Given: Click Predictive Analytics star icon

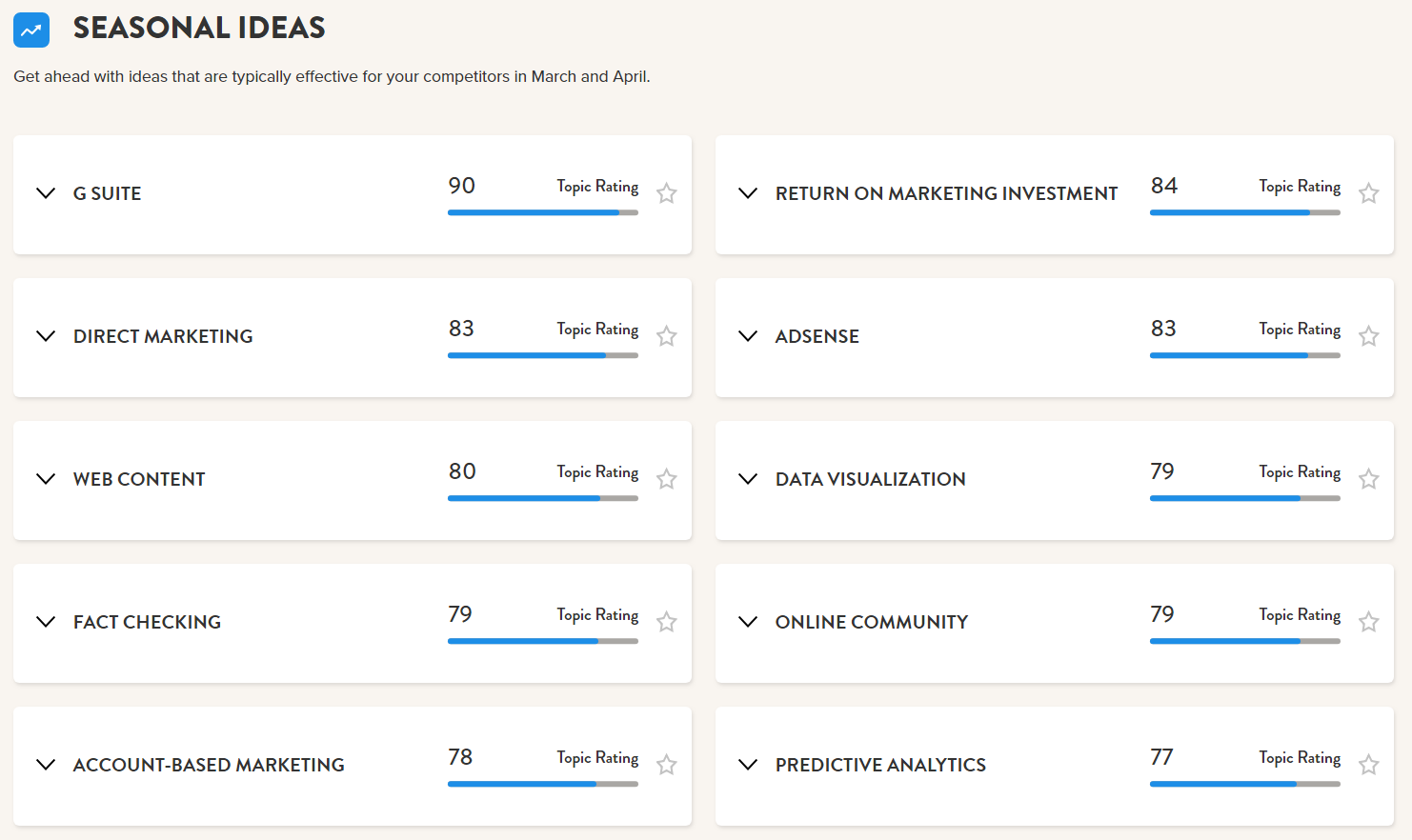Looking at the screenshot, I should 1369,765.
